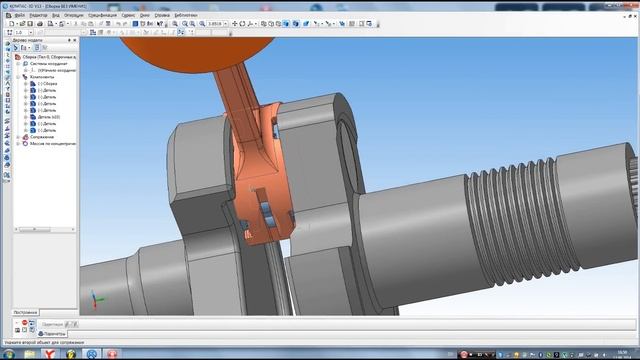Open the Справка menu
This screenshot has width=640, height=360.
[x=162, y=15]
